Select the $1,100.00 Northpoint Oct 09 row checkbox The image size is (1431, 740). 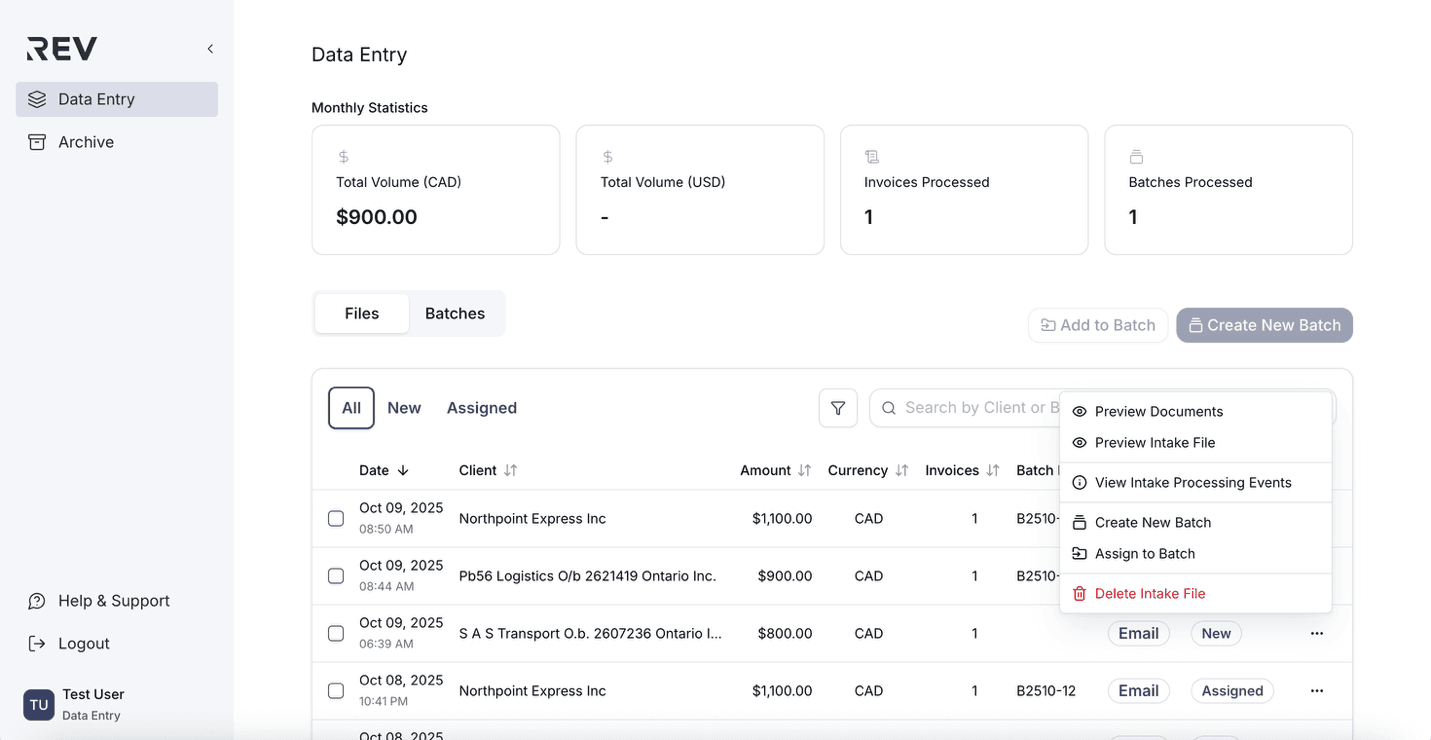tap(336, 519)
